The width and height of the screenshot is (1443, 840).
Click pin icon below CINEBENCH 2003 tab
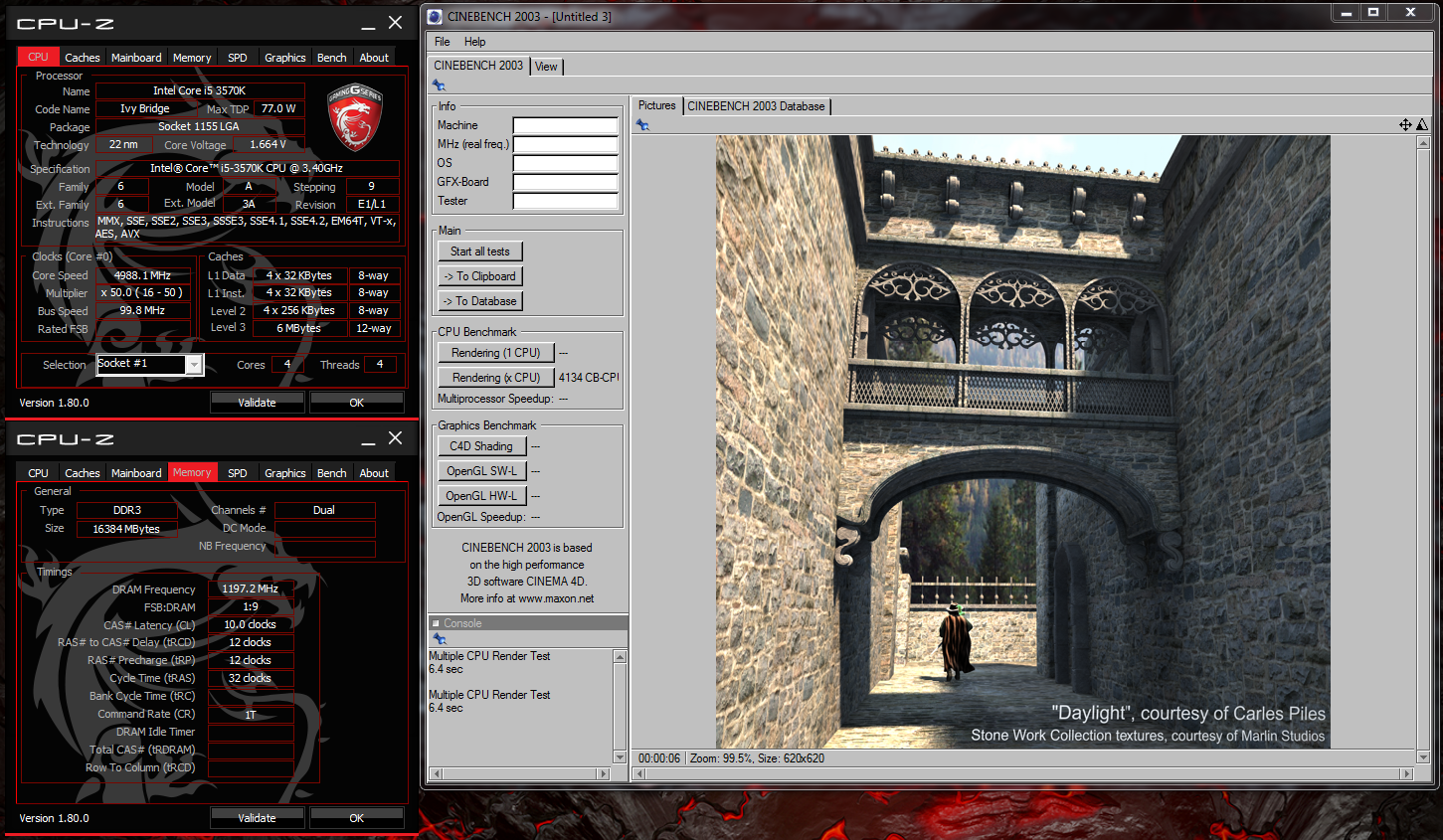click(439, 85)
